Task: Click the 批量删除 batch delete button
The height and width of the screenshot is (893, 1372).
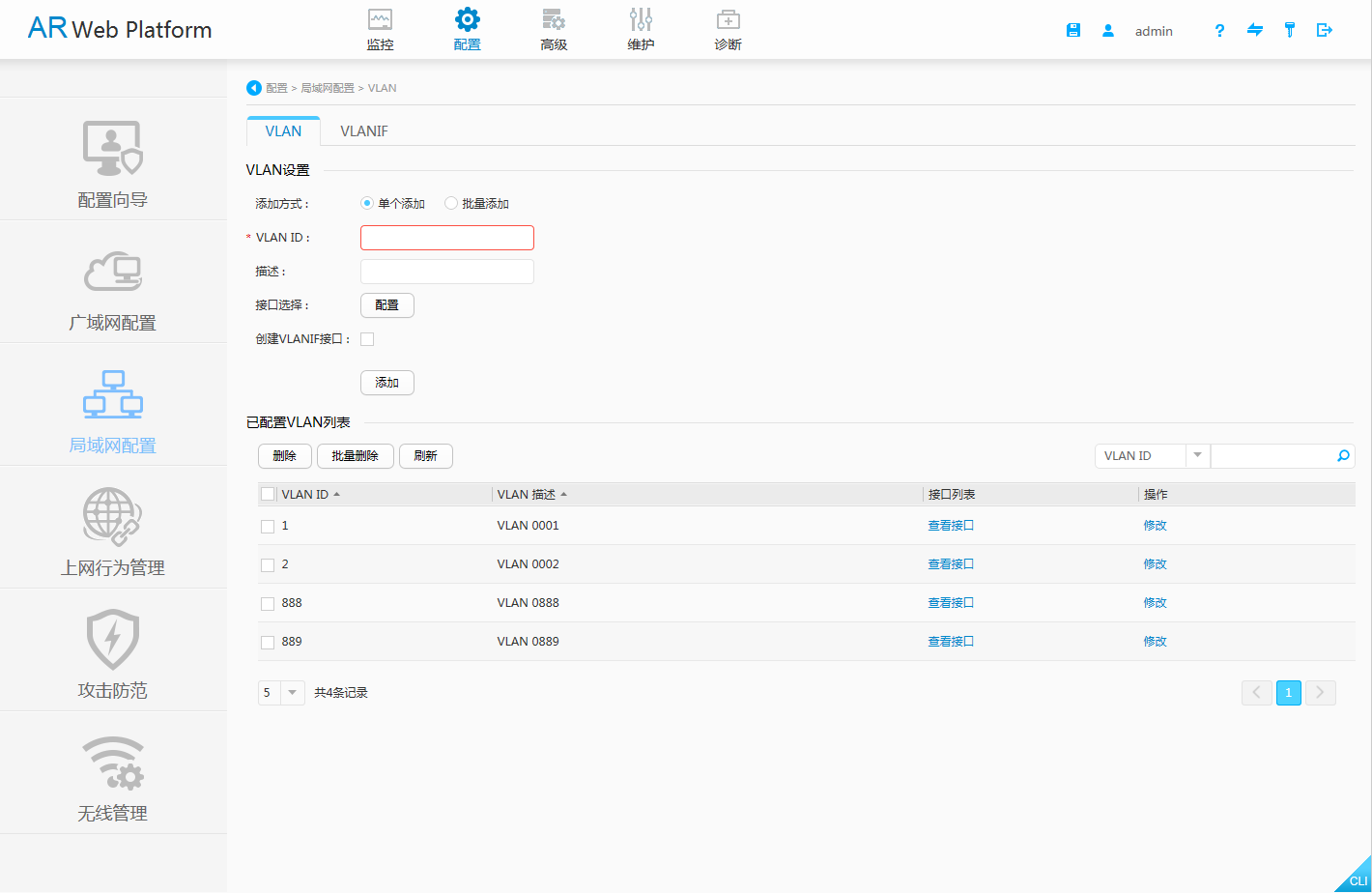Action: pyautogui.click(x=356, y=456)
